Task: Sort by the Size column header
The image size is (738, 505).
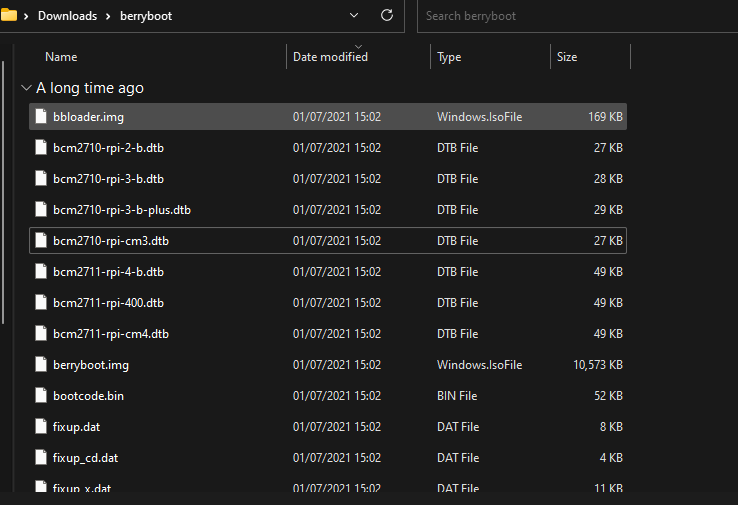Action: (x=567, y=57)
